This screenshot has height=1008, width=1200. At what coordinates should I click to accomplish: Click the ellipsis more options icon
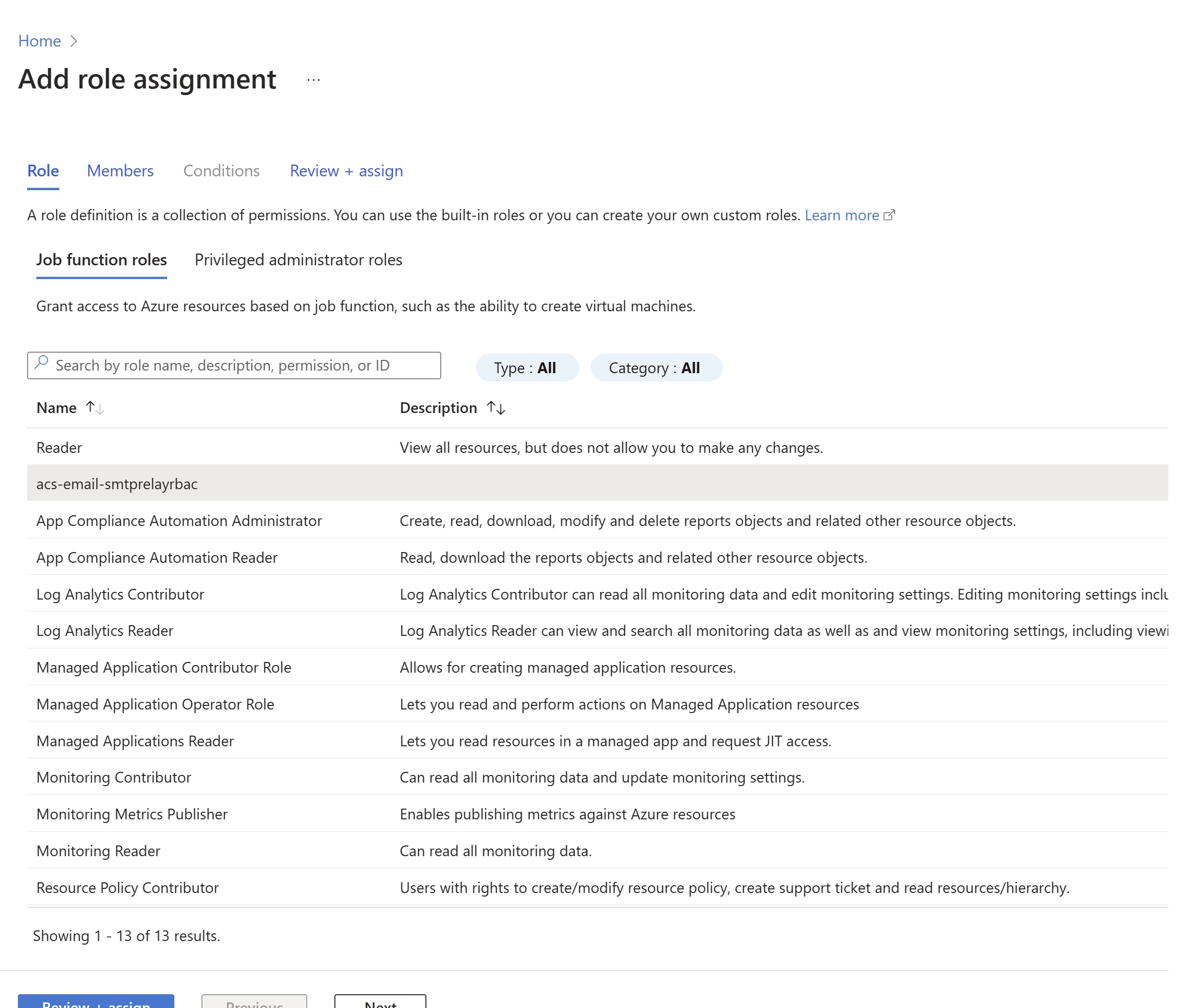click(313, 80)
